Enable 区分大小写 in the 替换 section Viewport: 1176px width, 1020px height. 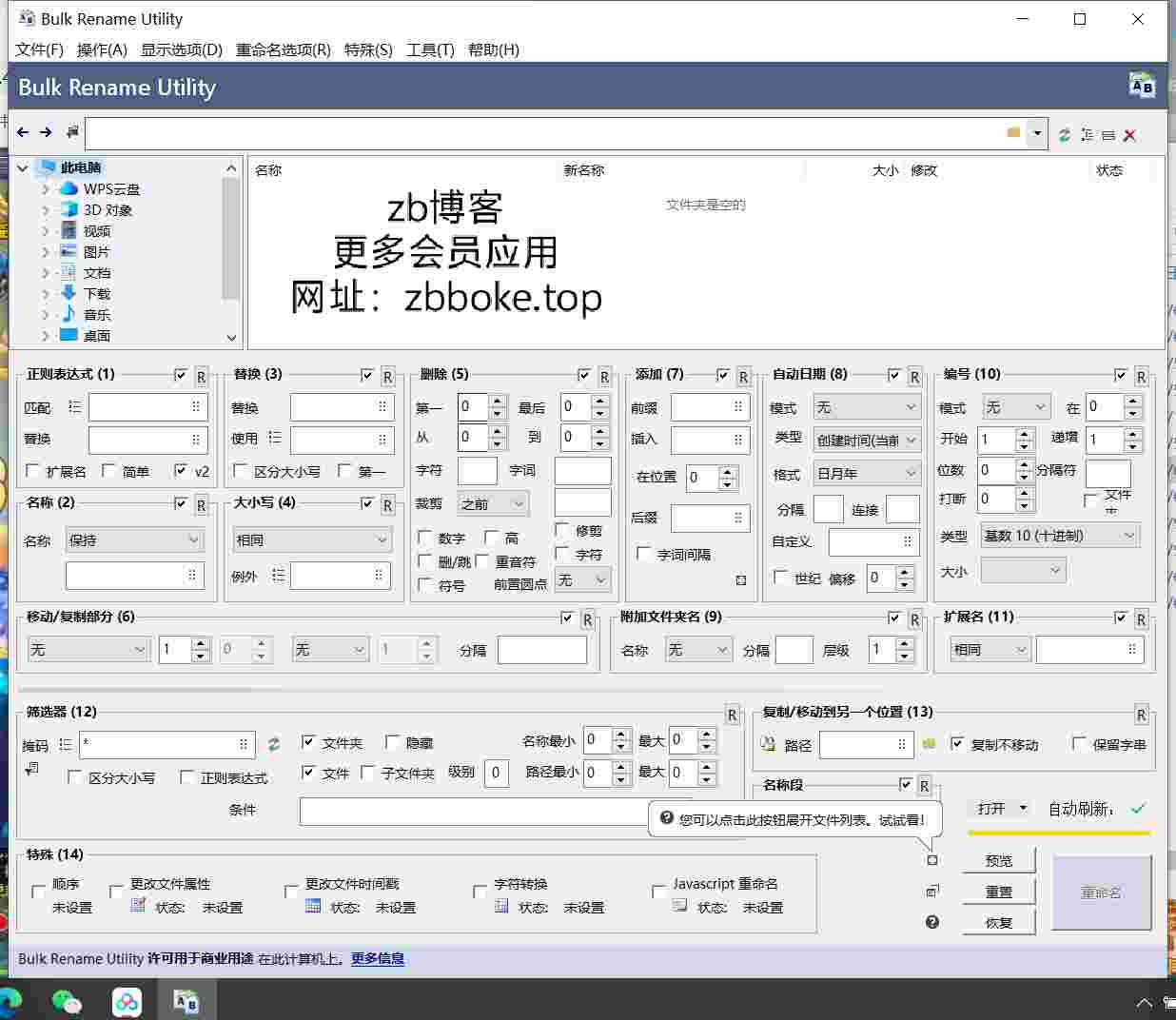pos(241,470)
